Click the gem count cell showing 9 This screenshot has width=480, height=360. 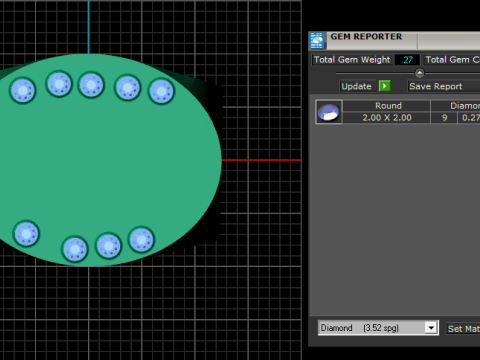[x=444, y=118]
